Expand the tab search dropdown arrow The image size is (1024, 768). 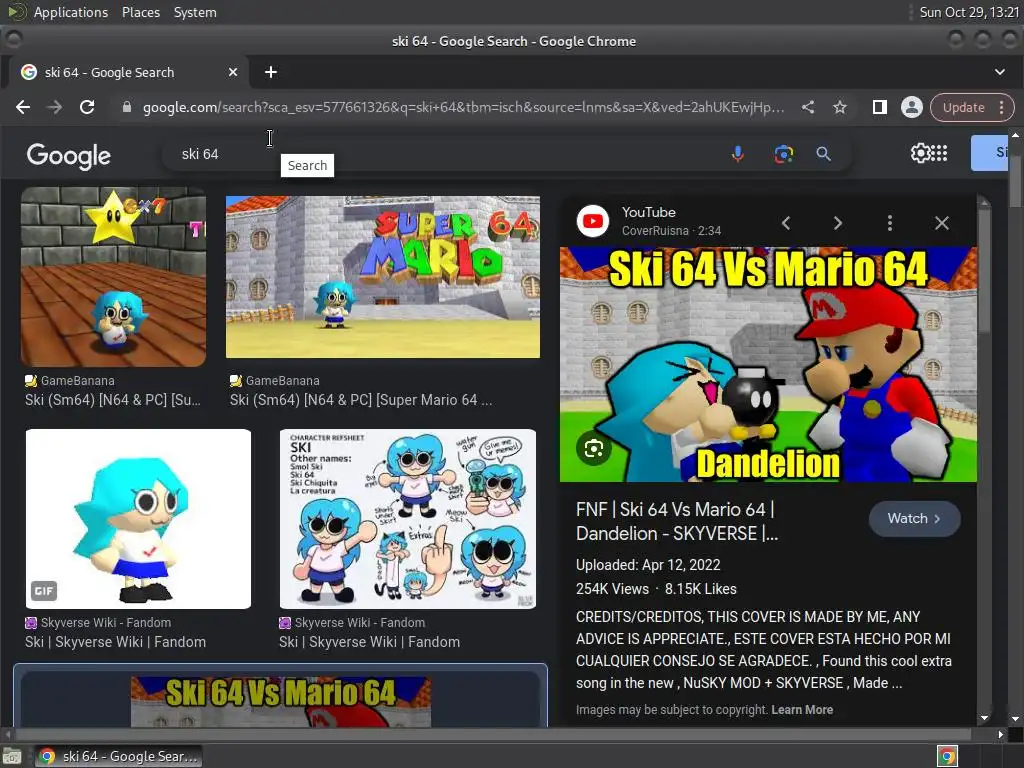[x=1000, y=72]
